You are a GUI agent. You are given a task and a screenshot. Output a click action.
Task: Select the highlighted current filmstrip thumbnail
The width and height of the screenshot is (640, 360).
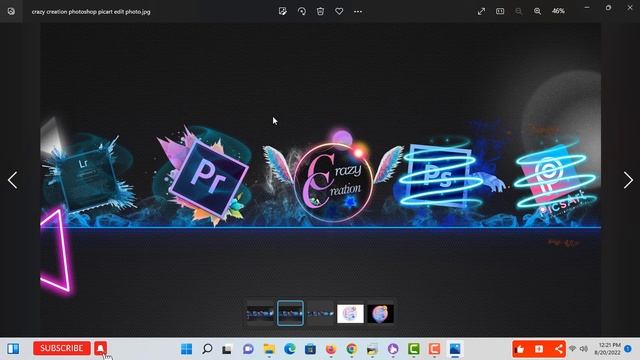point(290,313)
